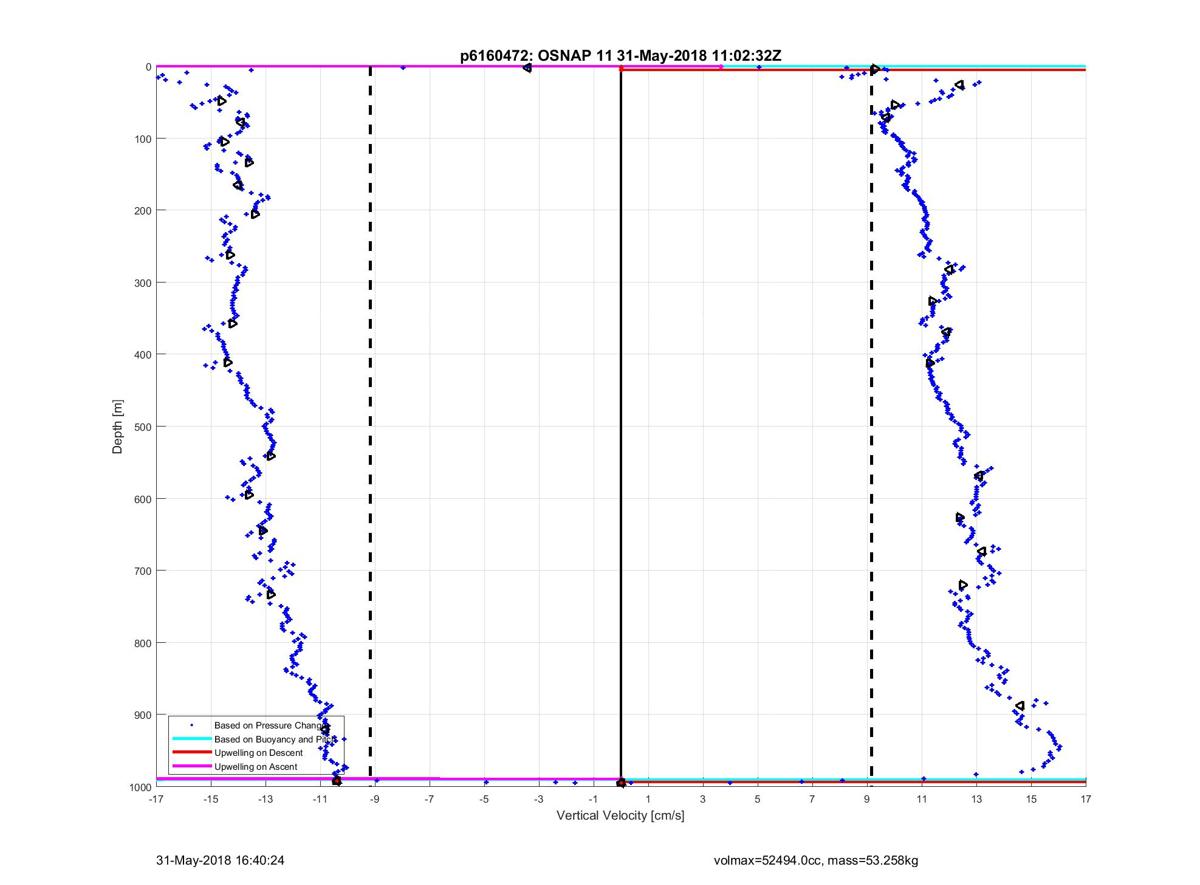Image resolution: width=1200 pixels, height=885 pixels.
Task: Click x-axis tick label -17
Action: pyautogui.click(x=155, y=799)
